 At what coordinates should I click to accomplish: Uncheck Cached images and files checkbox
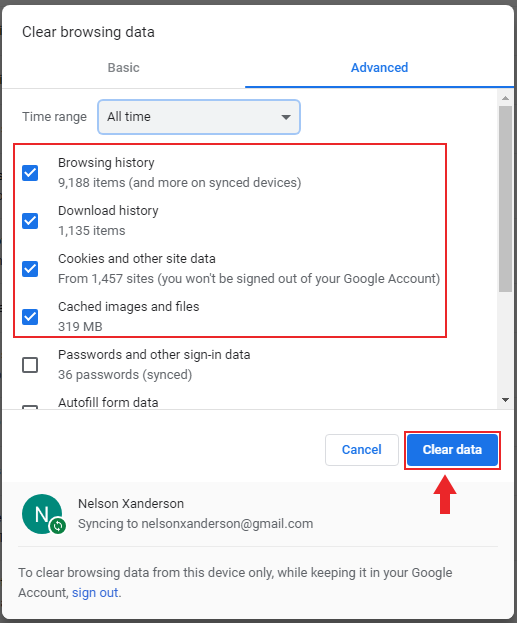30,317
